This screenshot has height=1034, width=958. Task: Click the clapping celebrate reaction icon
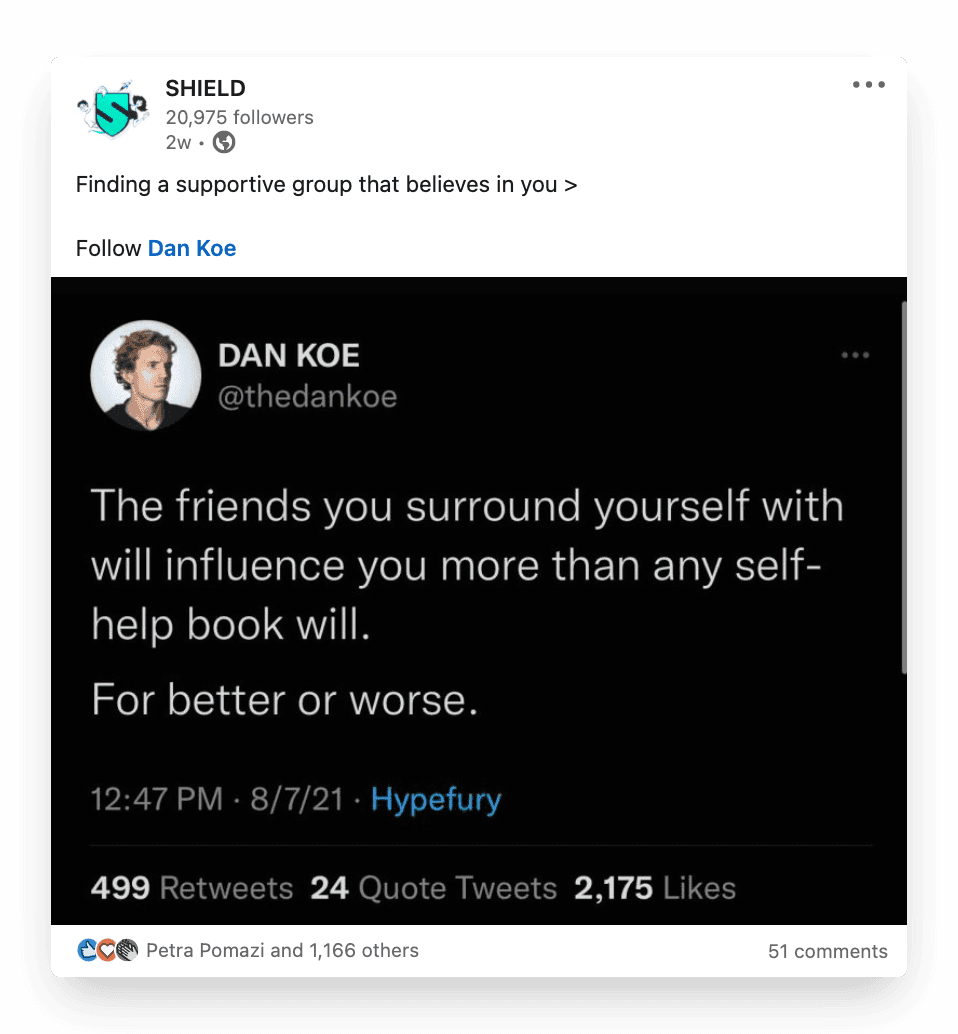tap(127, 950)
